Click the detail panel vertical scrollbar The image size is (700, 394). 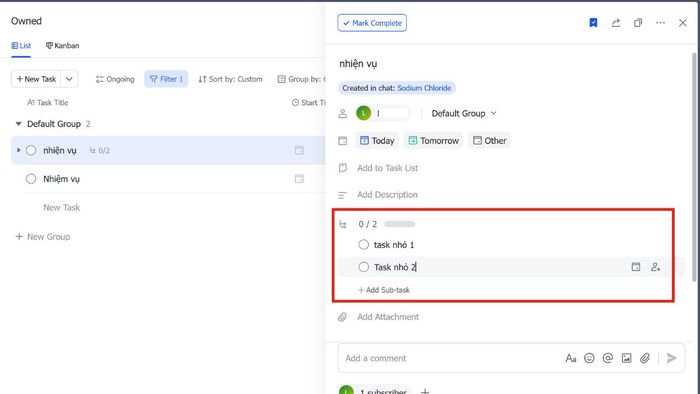(694, 167)
